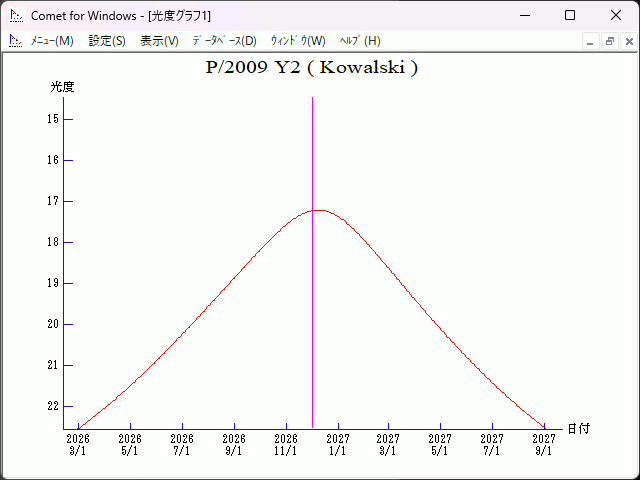
Task: Click the magenta vertical perihelion line
Action: click(313, 300)
